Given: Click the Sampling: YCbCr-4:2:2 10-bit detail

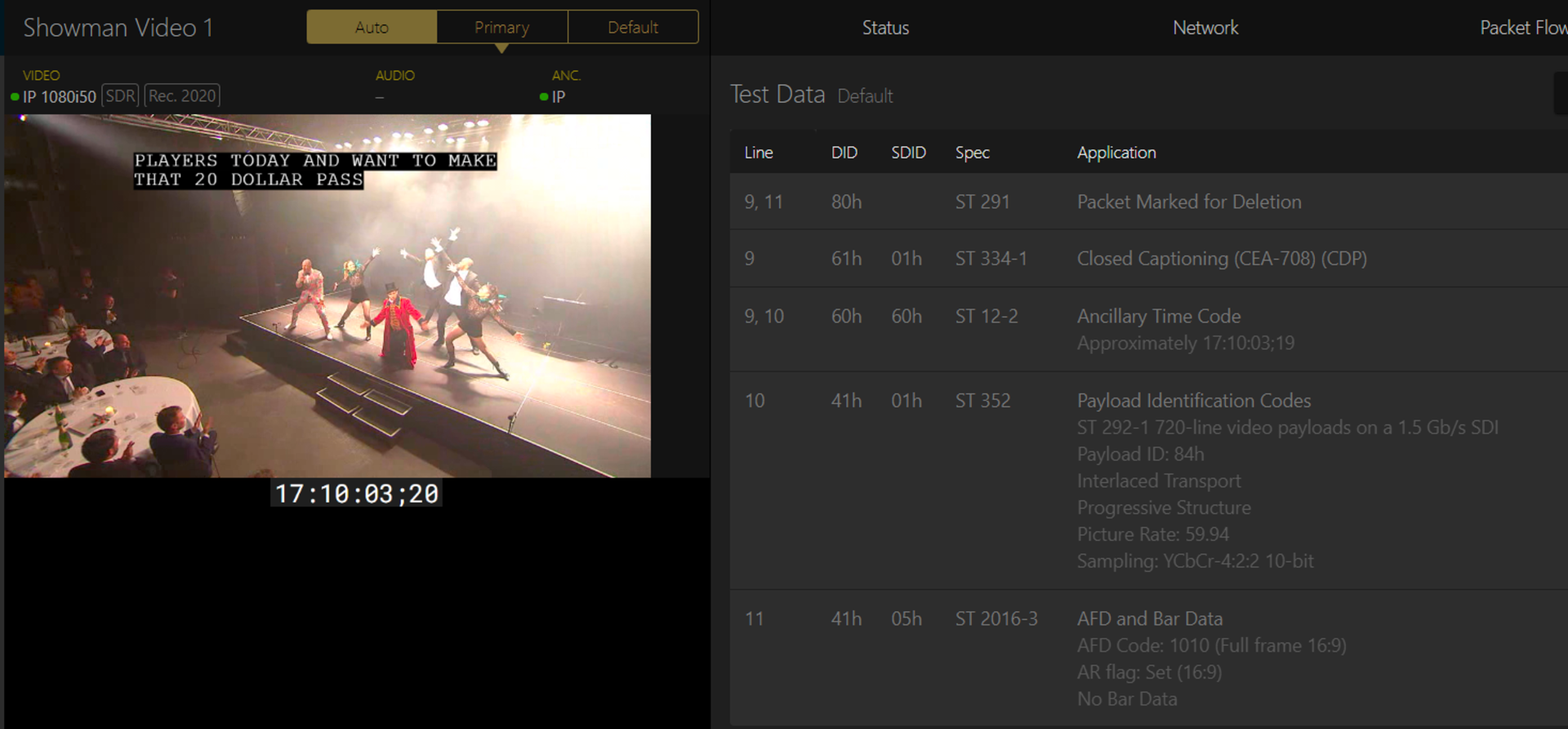Looking at the screenshot, I should [1196, 561].
